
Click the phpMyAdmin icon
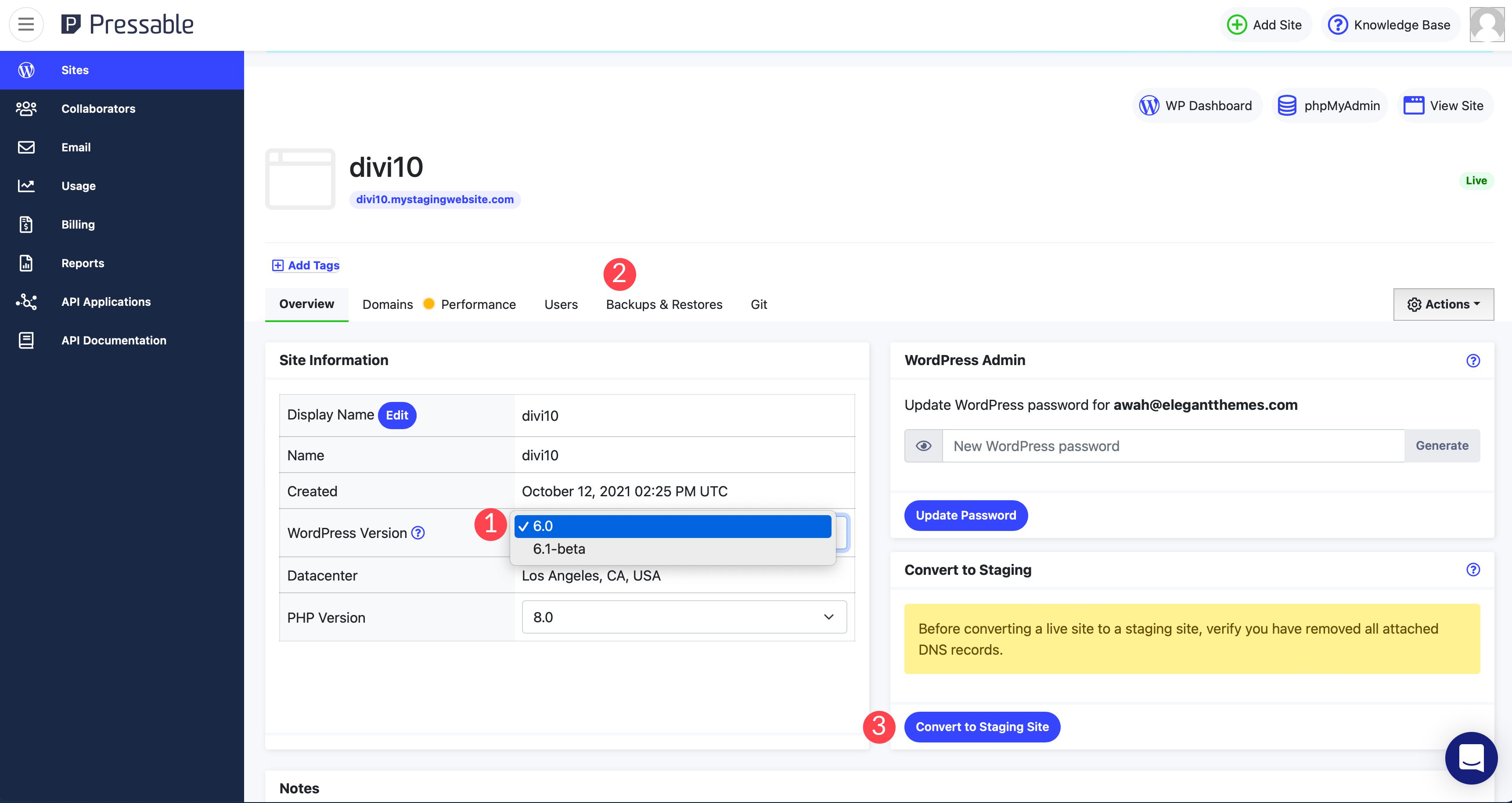pyautogui.click(x=1288, y=104)
